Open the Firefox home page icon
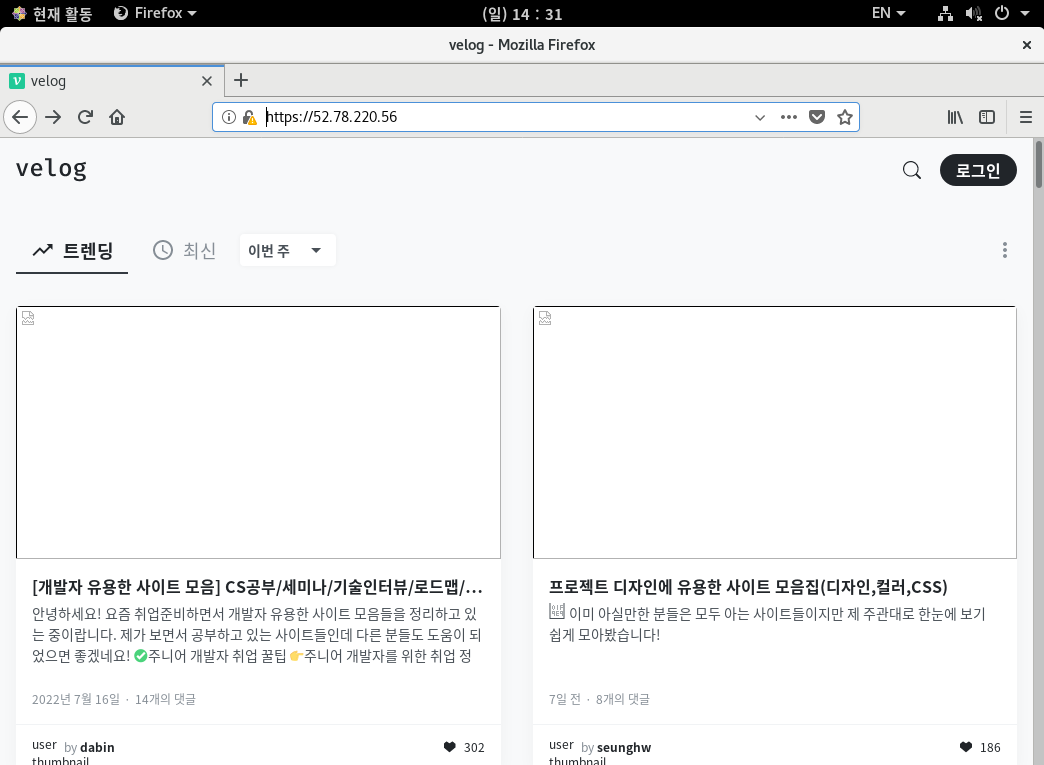 117,117
